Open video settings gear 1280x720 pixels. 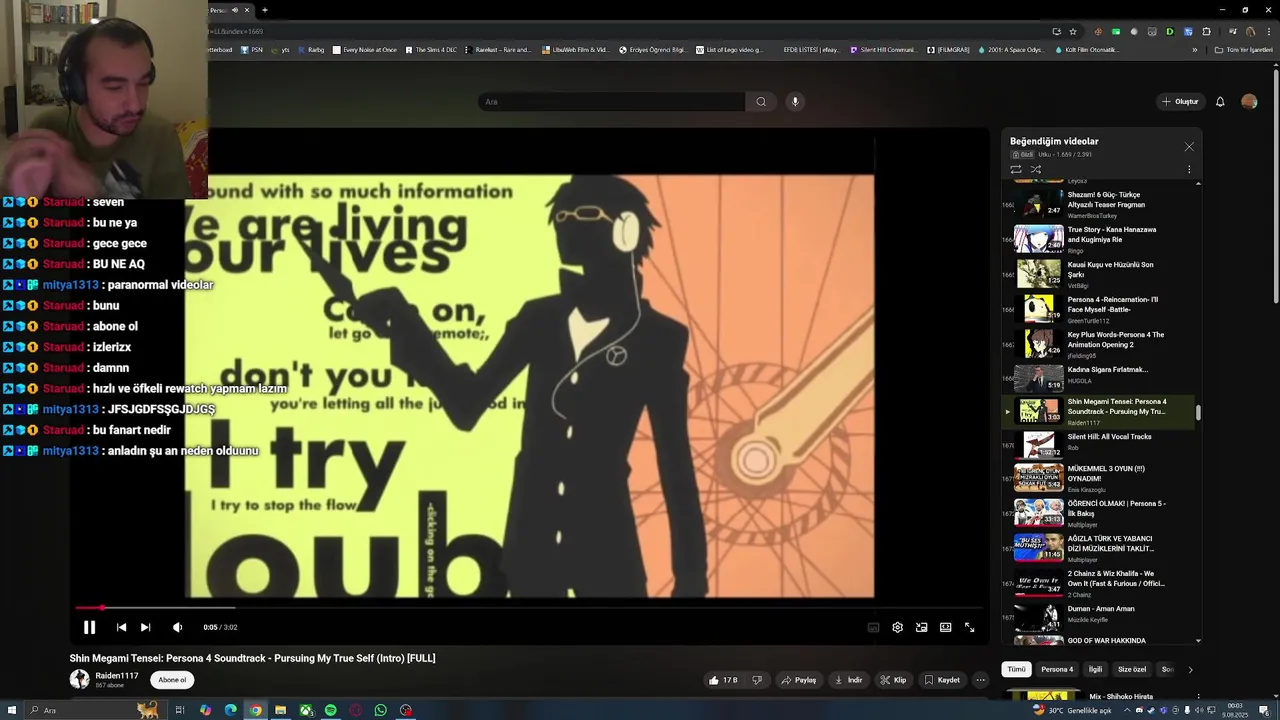(x=897, y=627)
